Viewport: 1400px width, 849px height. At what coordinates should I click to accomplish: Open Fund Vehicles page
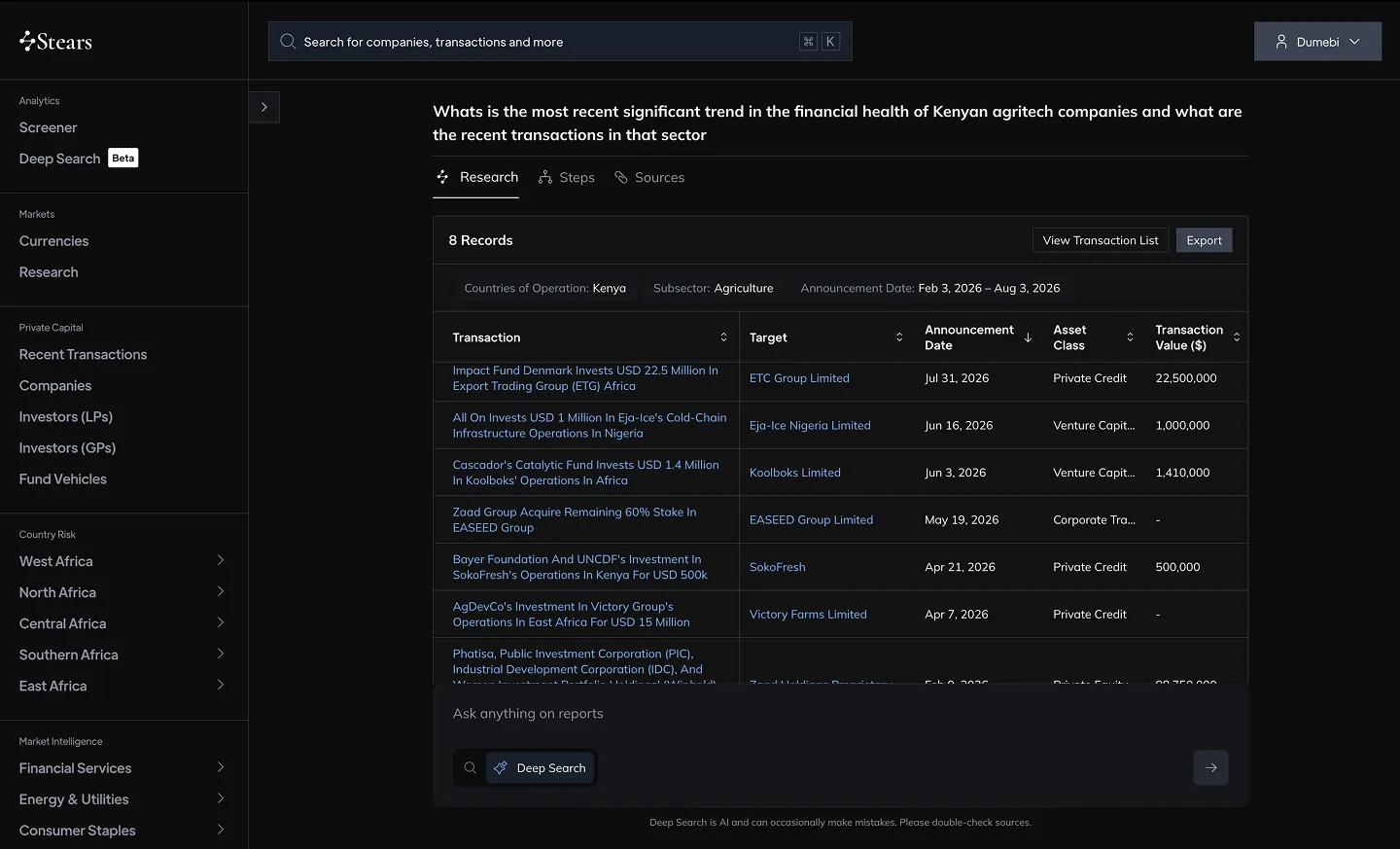(63, 479)
